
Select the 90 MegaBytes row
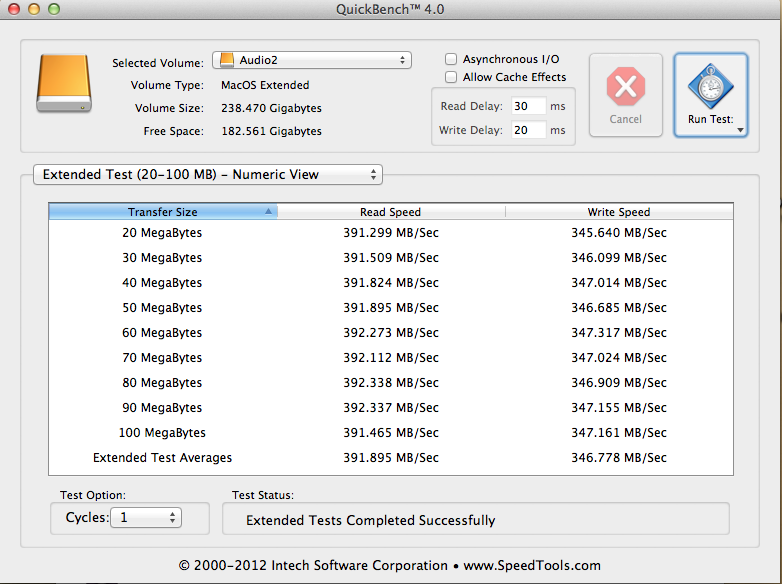391,407
